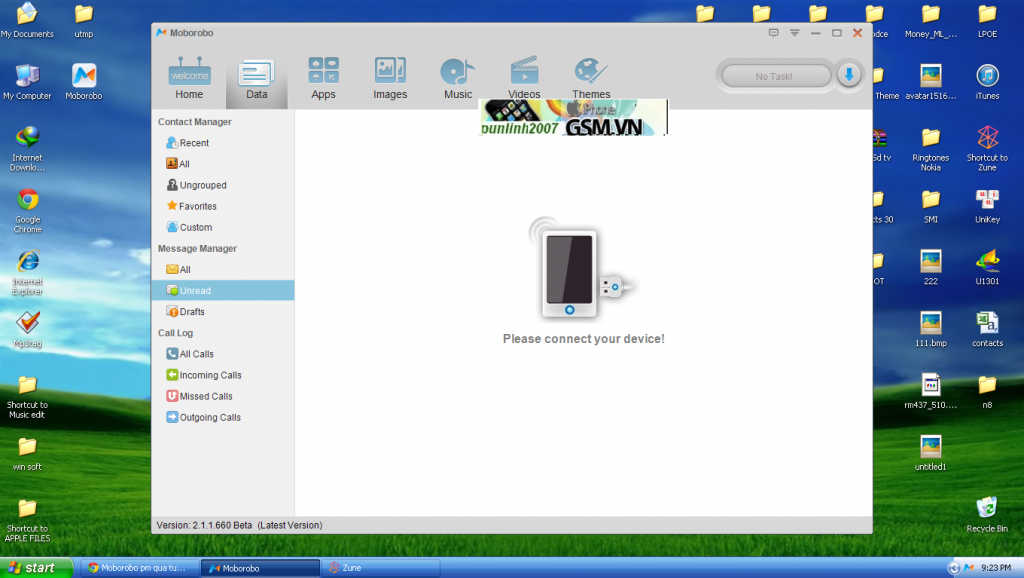Select the U1301 desktop icon

coord(987,268)
